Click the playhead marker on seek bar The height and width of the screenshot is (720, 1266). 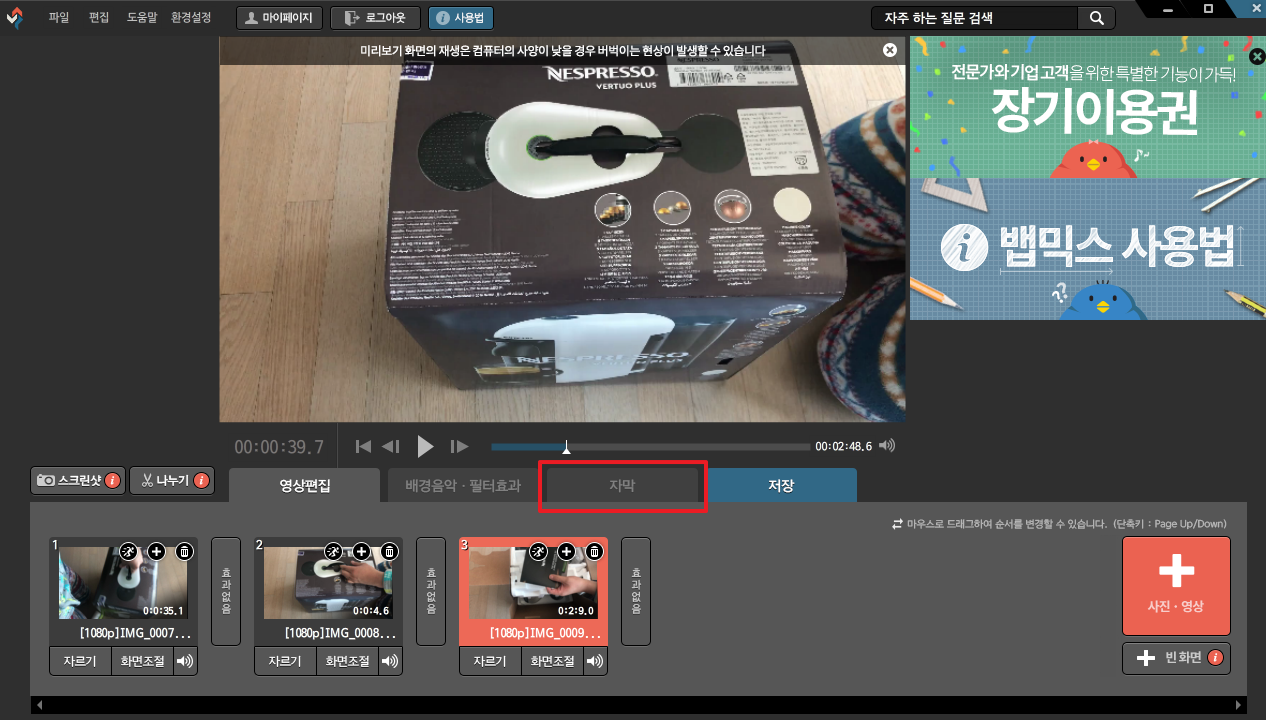click(567, 447)
